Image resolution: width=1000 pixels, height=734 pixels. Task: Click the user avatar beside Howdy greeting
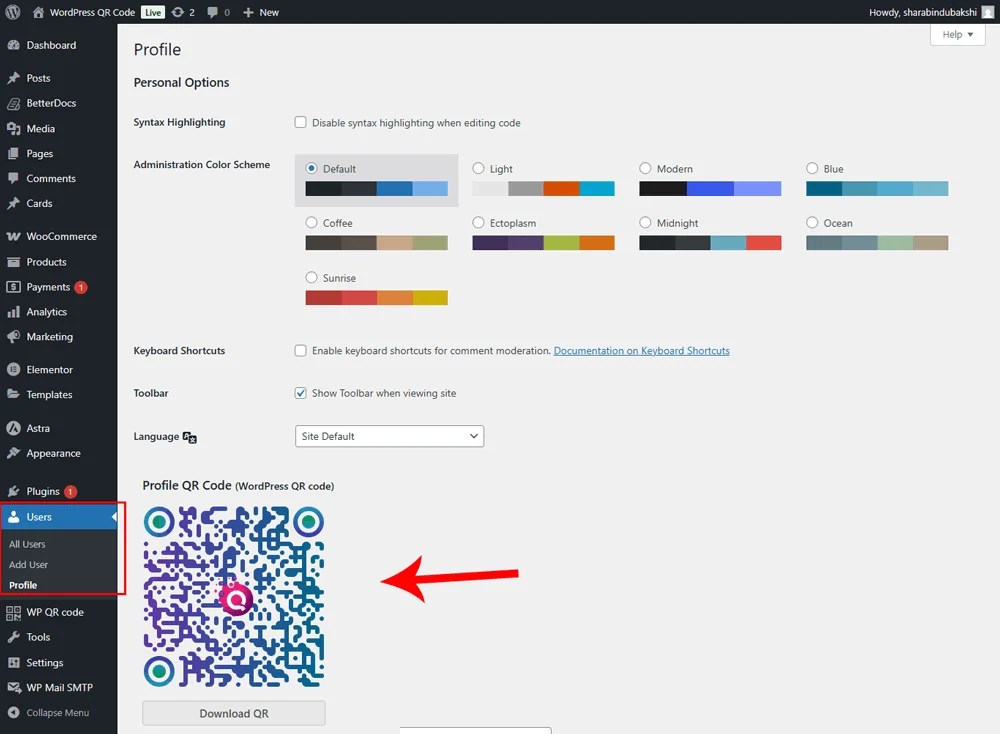[987, 12]
